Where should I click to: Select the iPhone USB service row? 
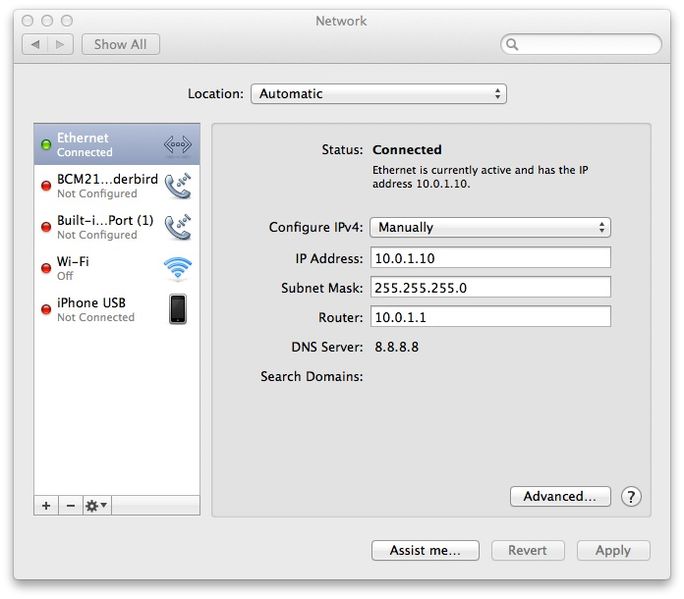coord(117,309)
